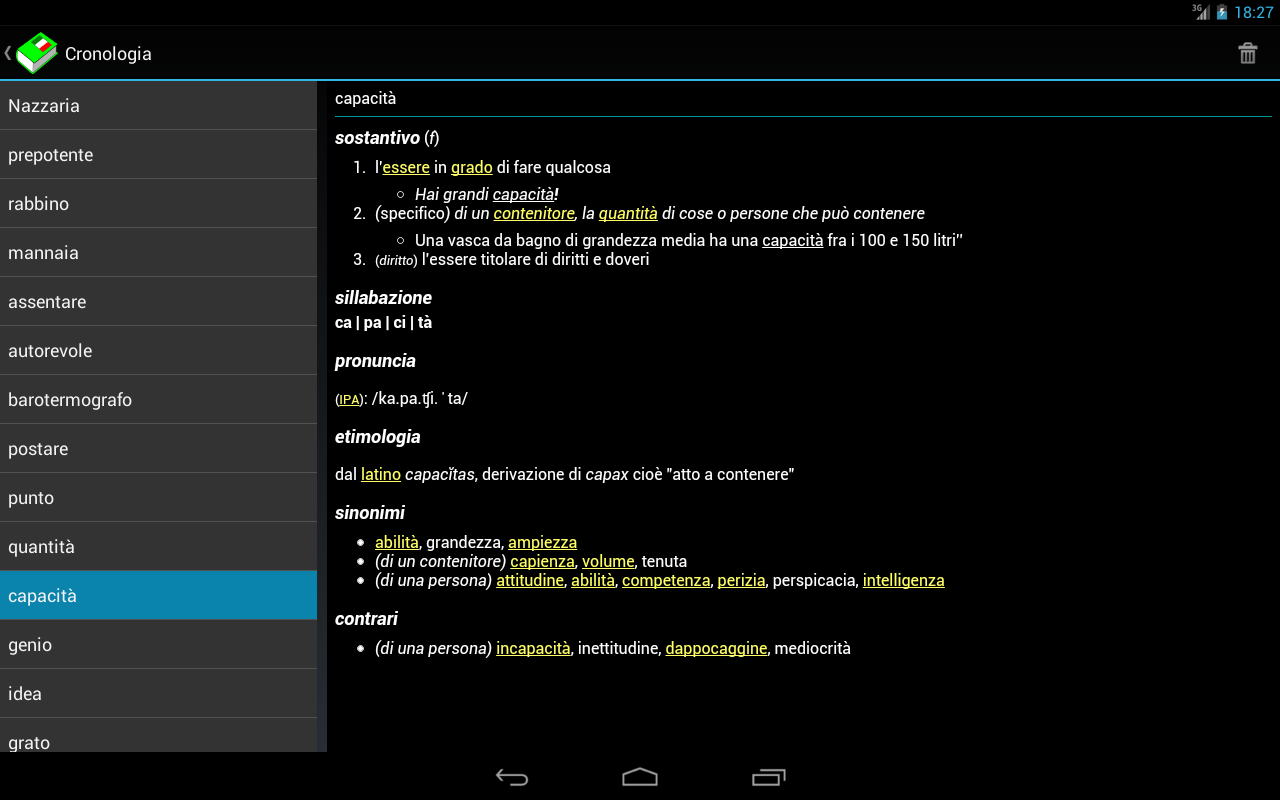Tap the clock showing 18:27
The image size is (1280, 800).
coord(1255,12)
